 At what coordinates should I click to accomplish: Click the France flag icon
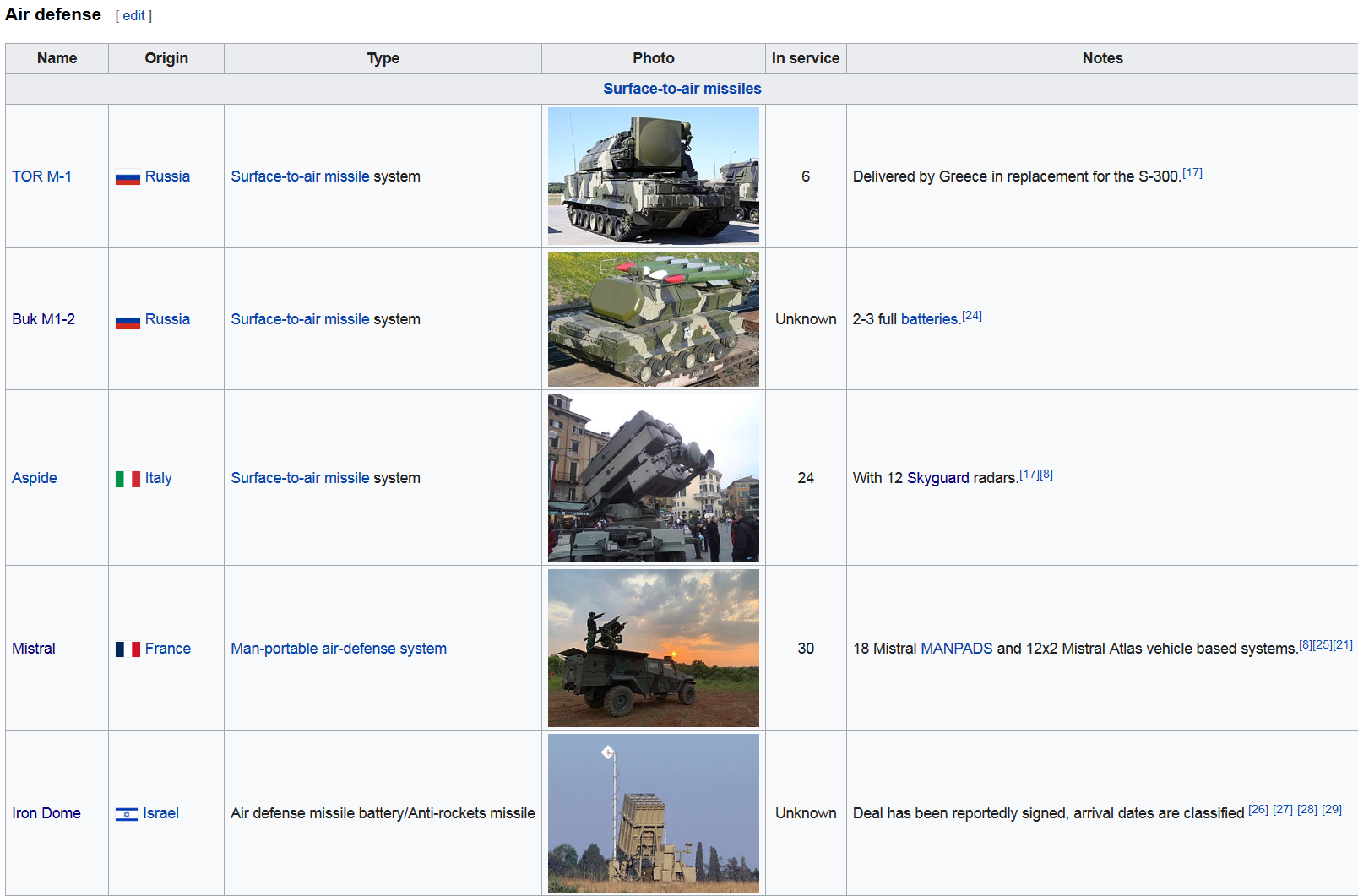click(128, 649)
